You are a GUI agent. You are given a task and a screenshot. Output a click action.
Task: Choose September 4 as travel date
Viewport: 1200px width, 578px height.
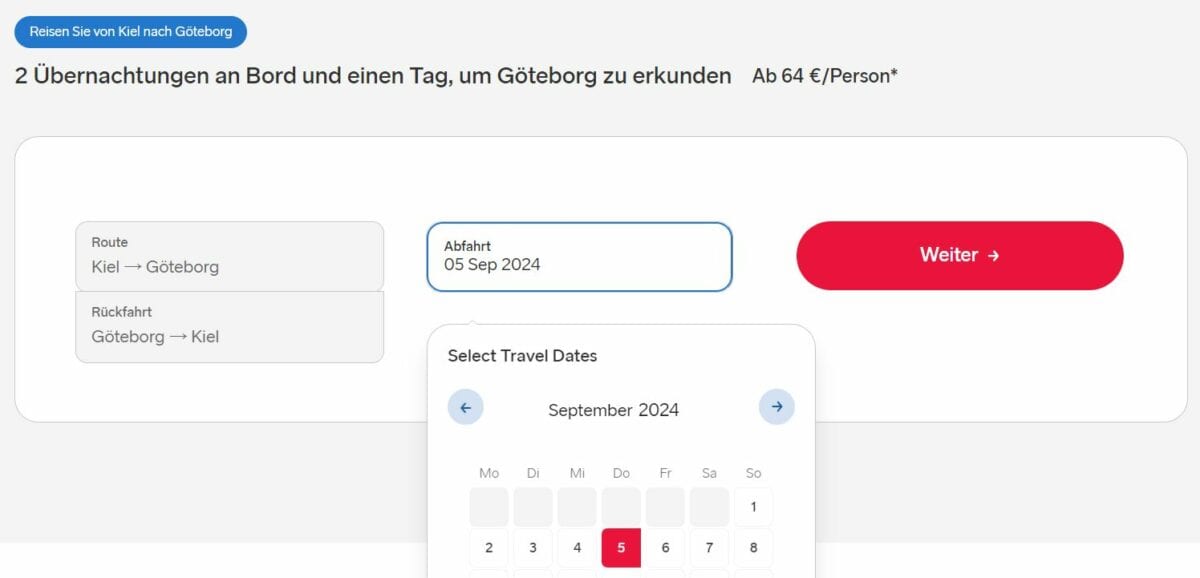click(x=577, y=547)
